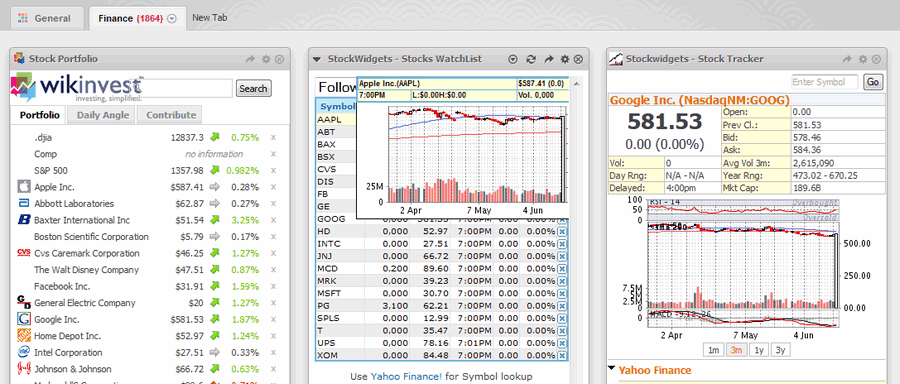Open Finance tab dropdown arrow

(x=172, y=18)
